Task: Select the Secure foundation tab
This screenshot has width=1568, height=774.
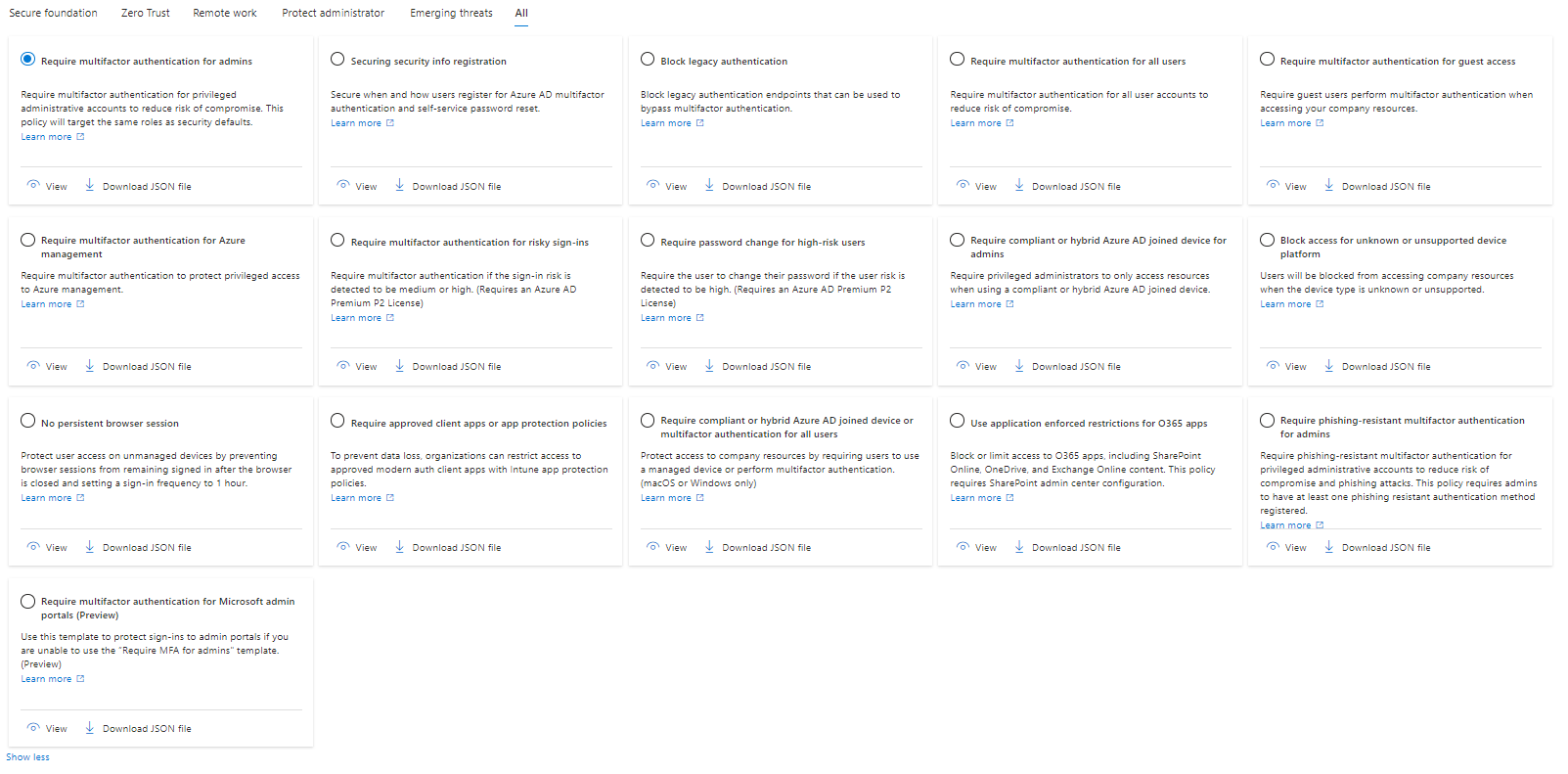Action: (53, 13)
